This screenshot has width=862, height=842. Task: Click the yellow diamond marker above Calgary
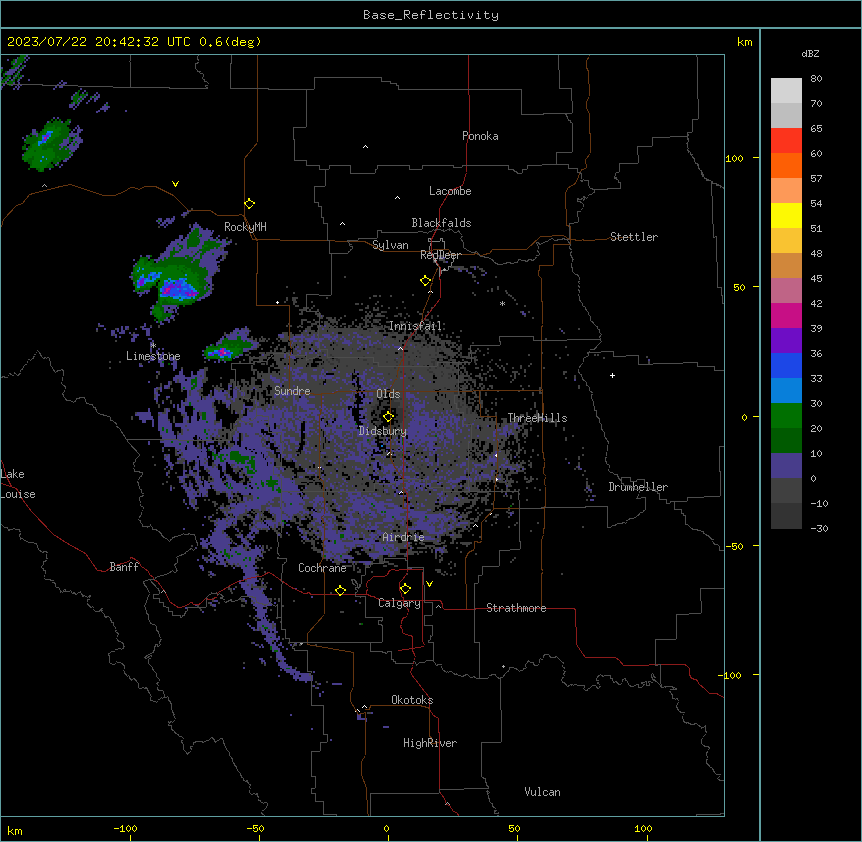click(x=406, y=589)
